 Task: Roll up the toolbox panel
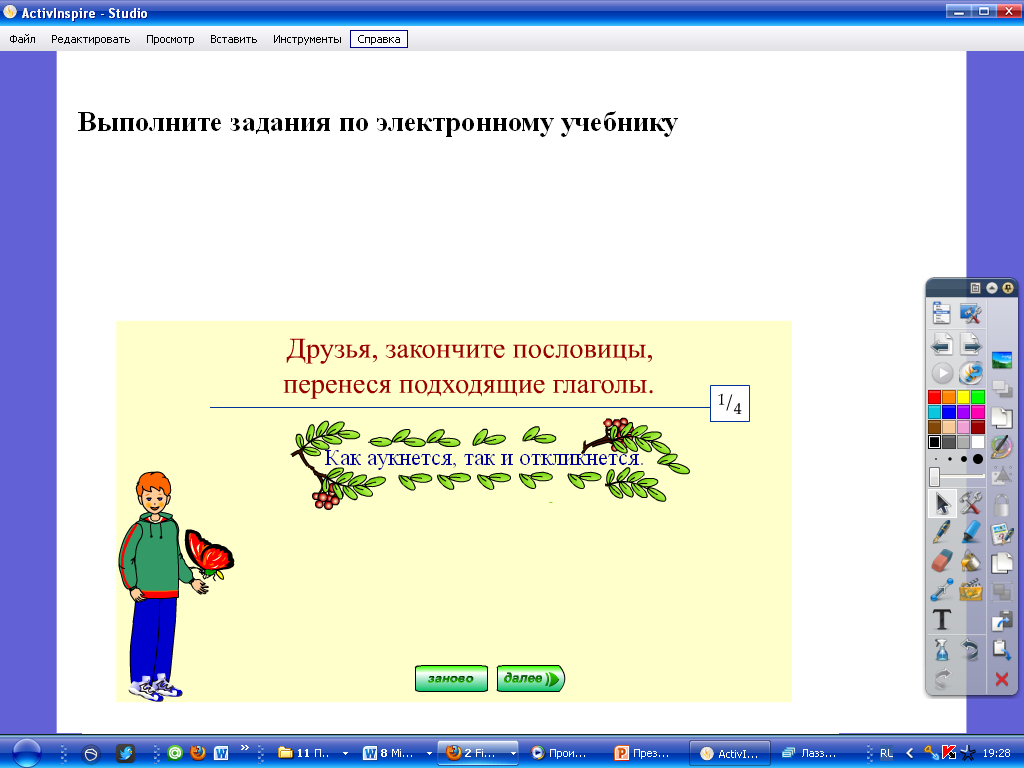click(991, 287)
